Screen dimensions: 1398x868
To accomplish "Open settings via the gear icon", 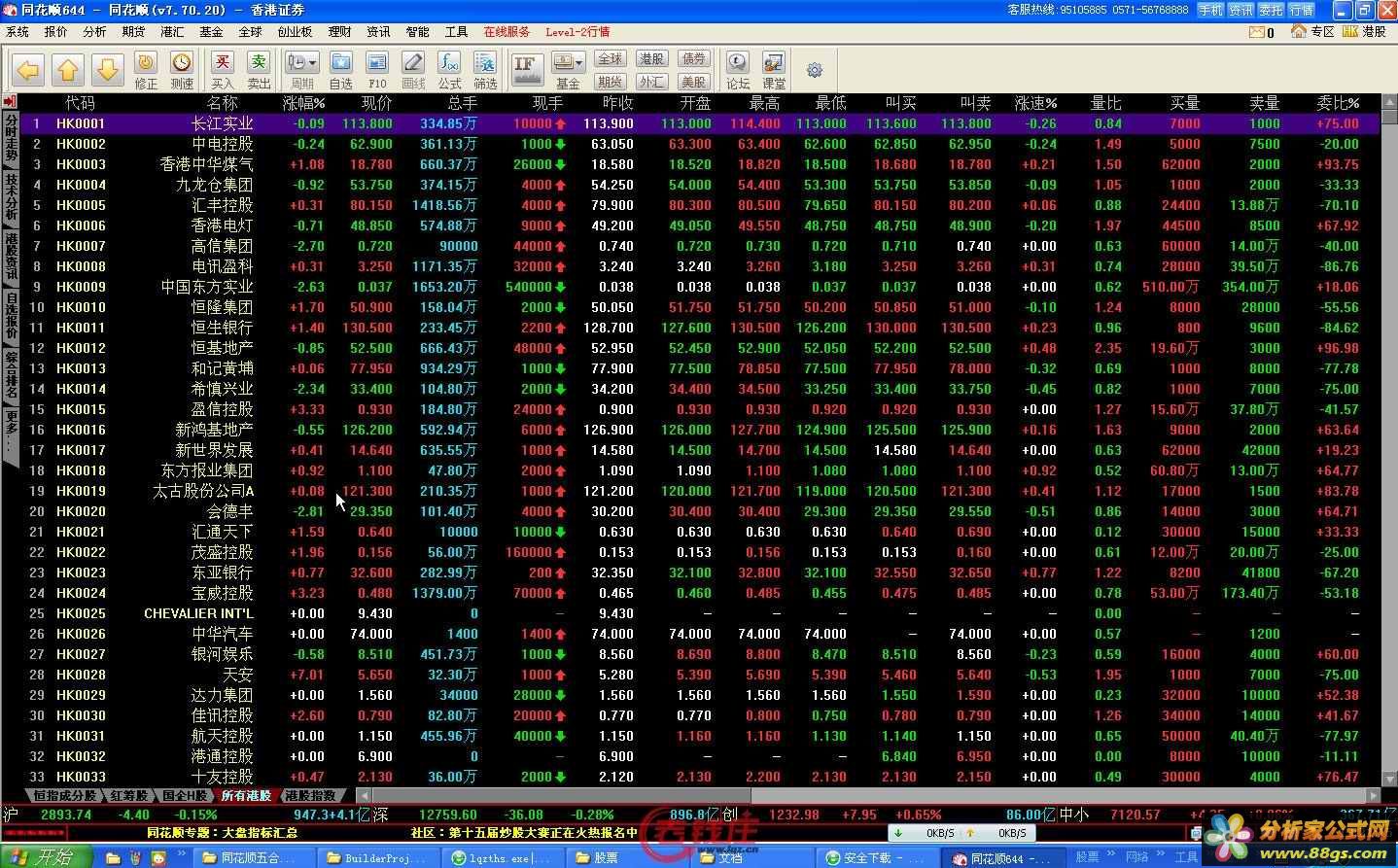I will tap(815, 70).
